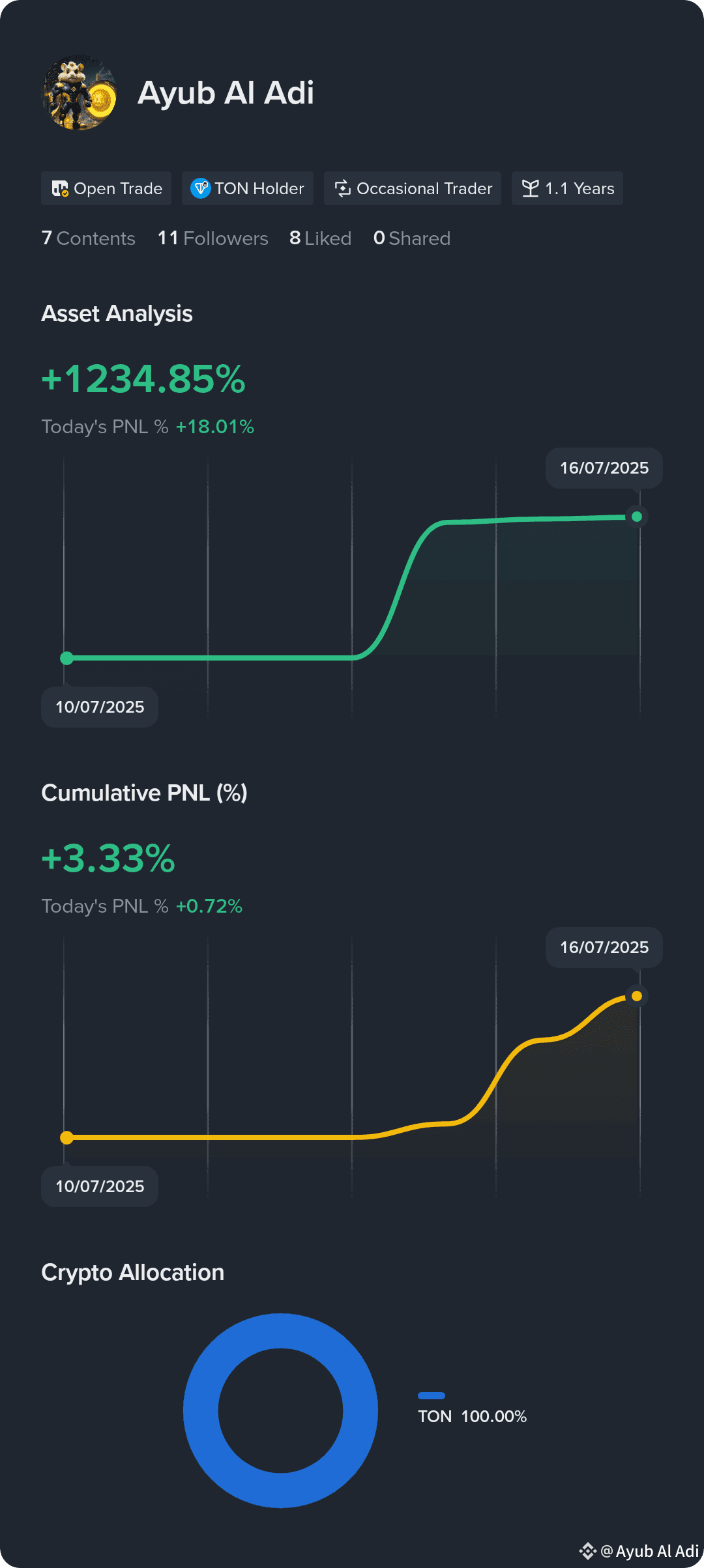Click the yellow end point on Cumulative PNL chart
This screenshot has height=1568, width=704.
637,996
